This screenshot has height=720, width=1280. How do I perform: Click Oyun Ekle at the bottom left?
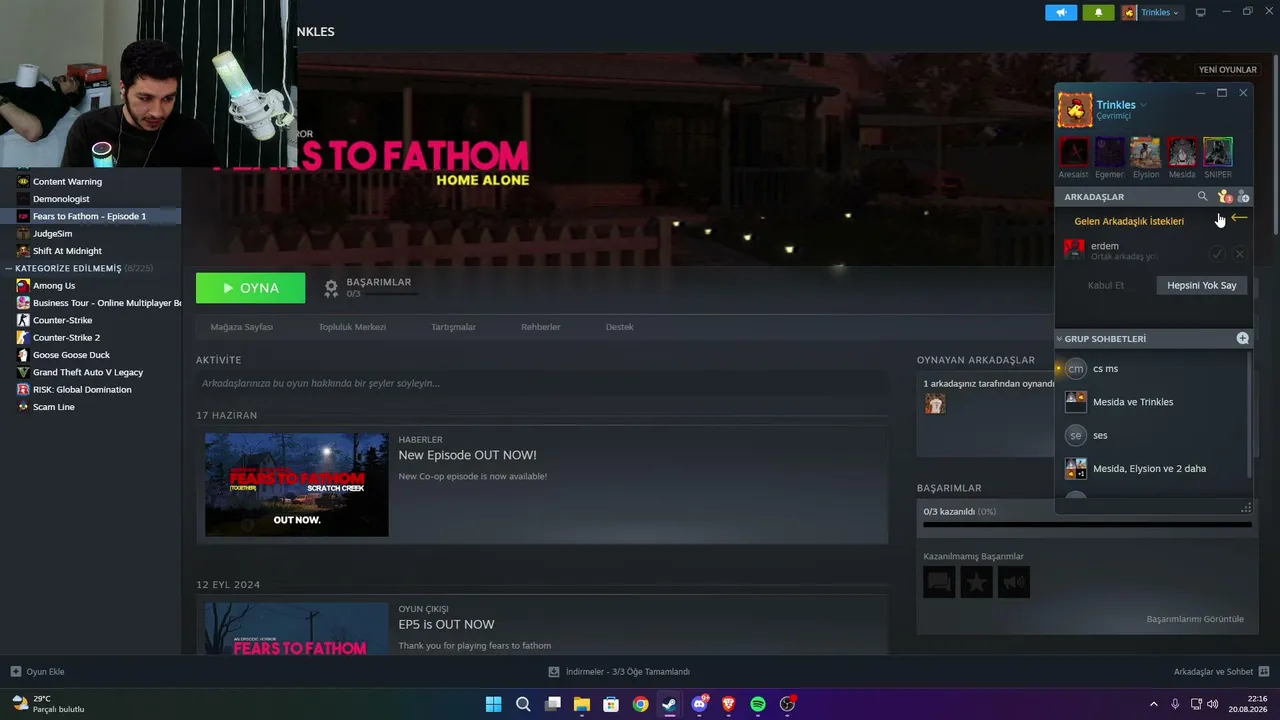click(x=37, y=672)
